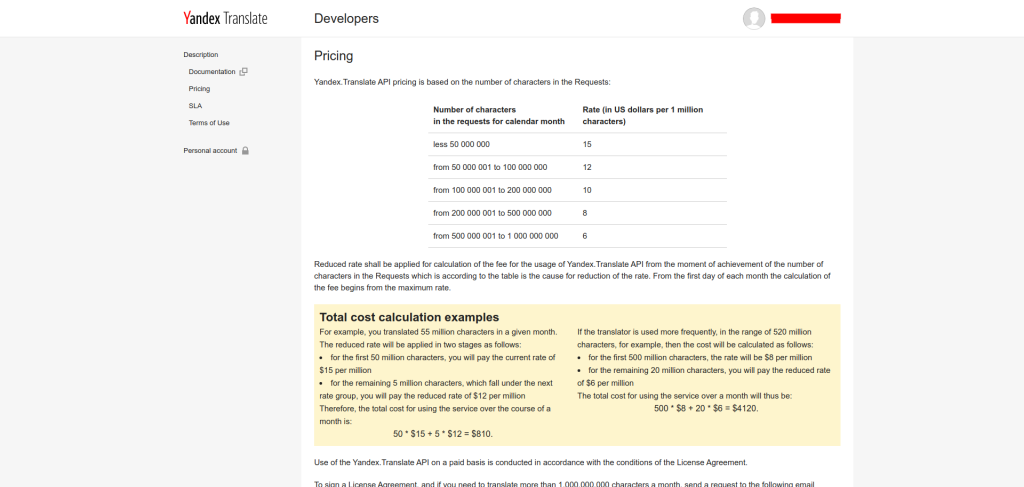Click the 'from 50 000 001 to 100 000 000' row

coord(577,167)
